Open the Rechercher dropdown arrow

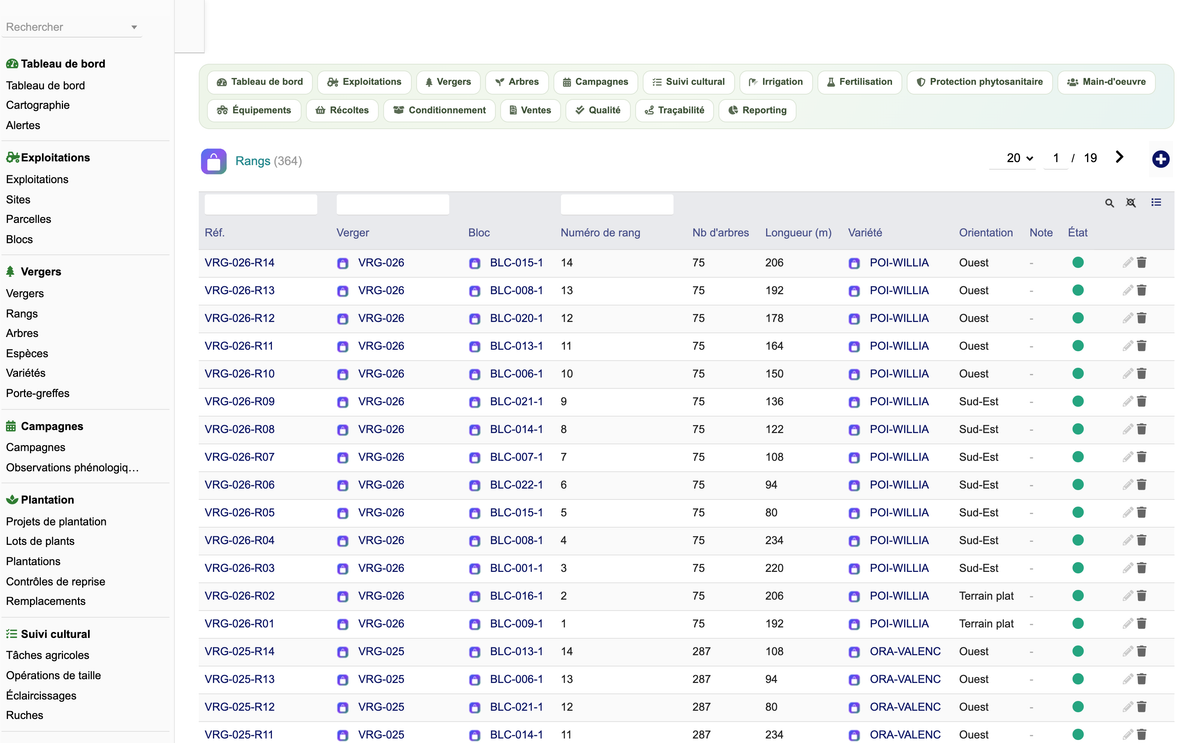(x=134, y=27)
